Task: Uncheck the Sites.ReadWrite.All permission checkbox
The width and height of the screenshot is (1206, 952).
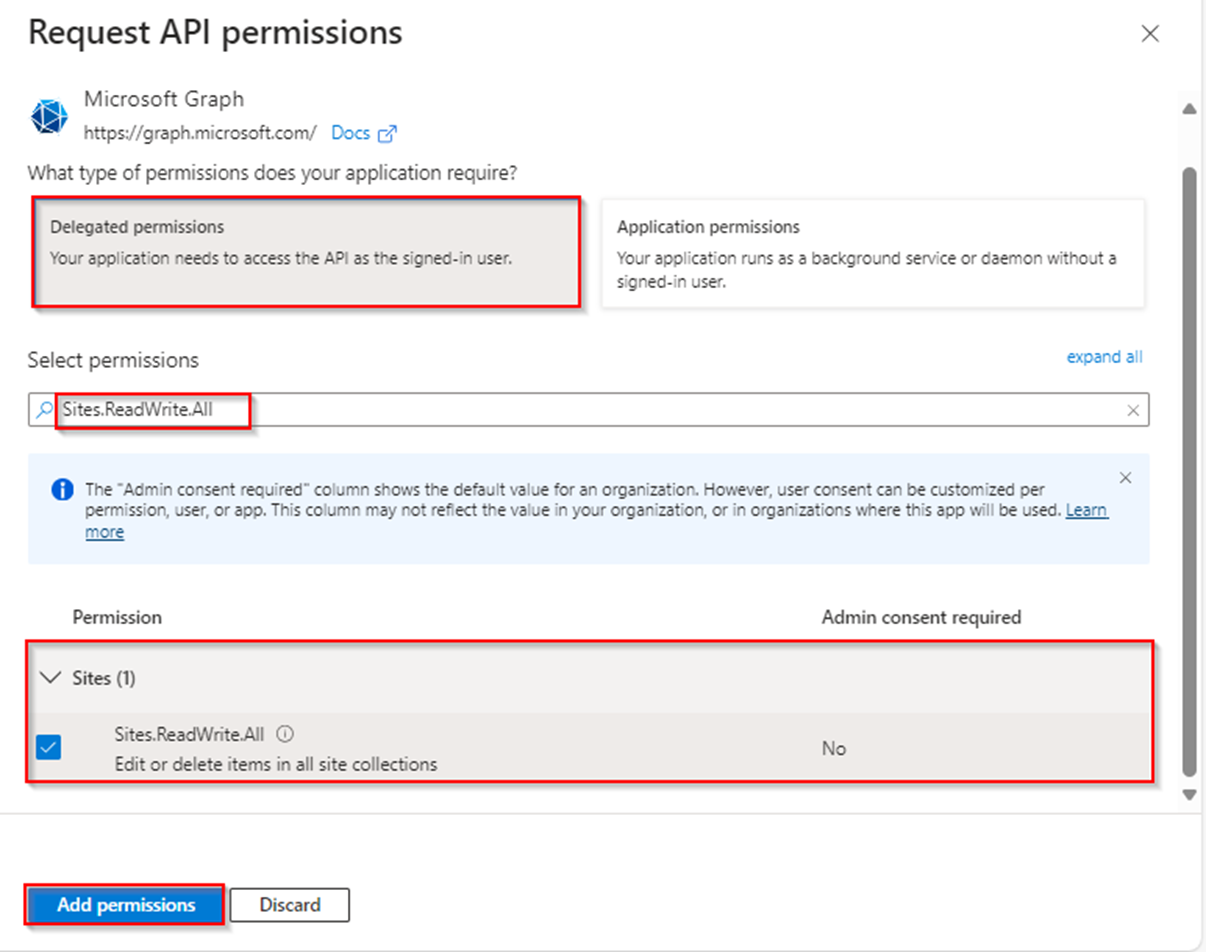Action: coord(49,747)
